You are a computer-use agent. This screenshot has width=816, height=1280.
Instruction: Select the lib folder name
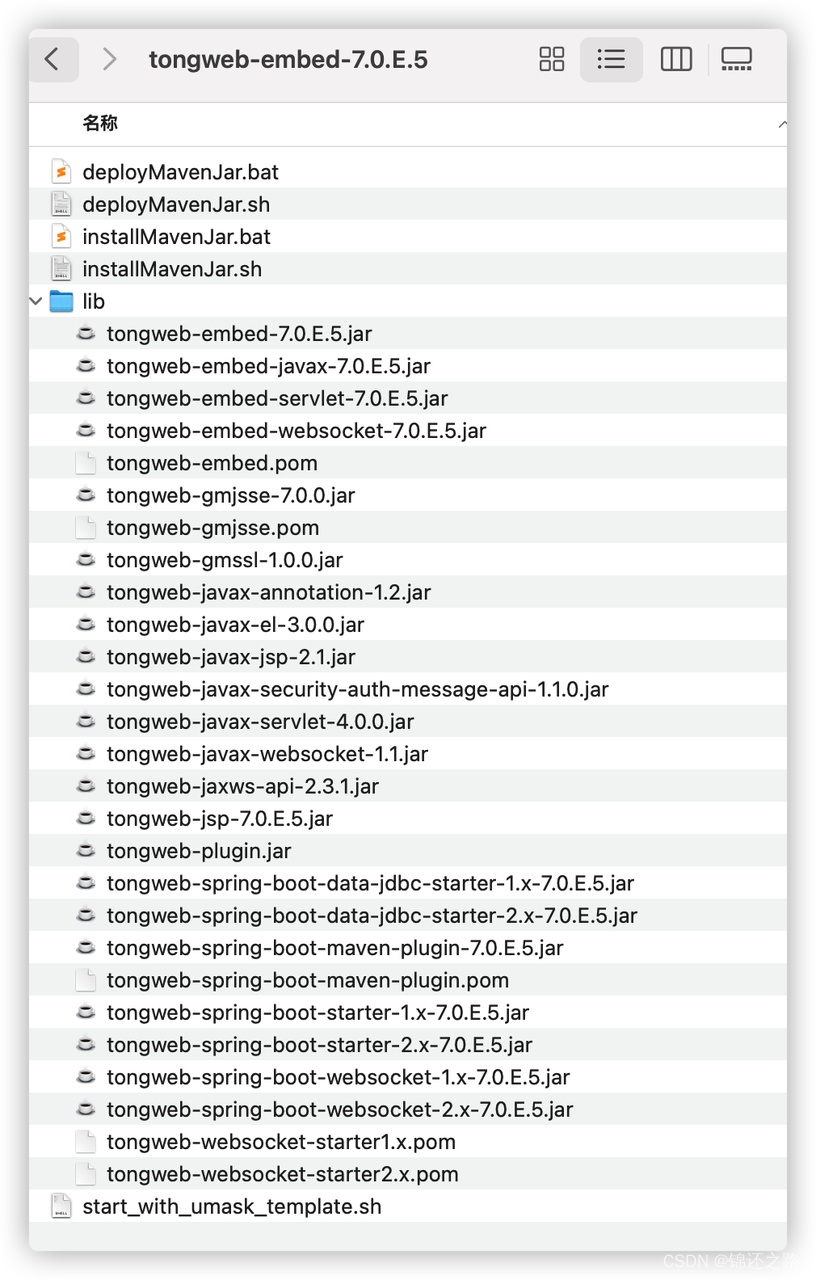point(94,301)
